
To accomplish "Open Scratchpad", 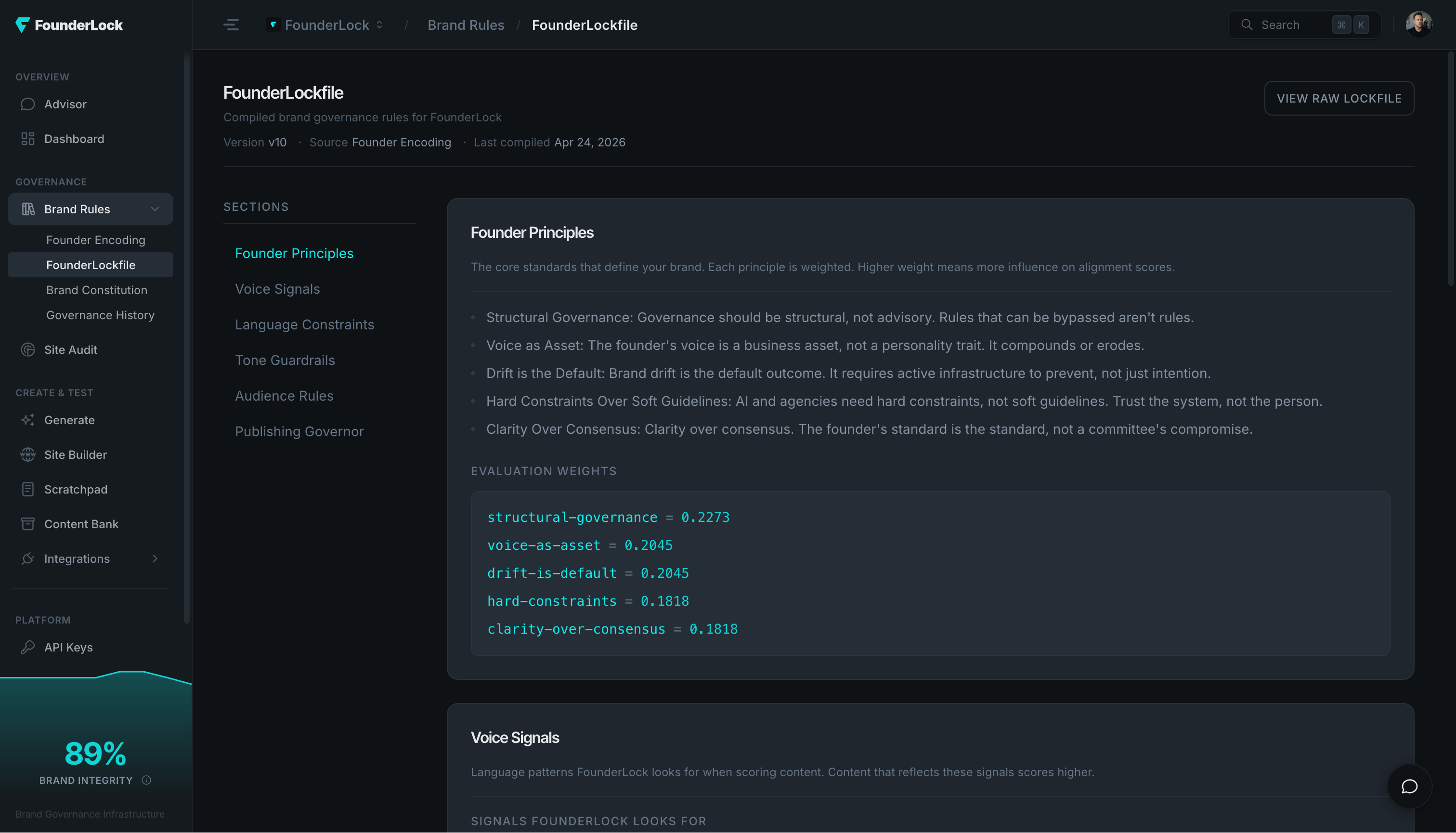I will click(x=91, y=489).
